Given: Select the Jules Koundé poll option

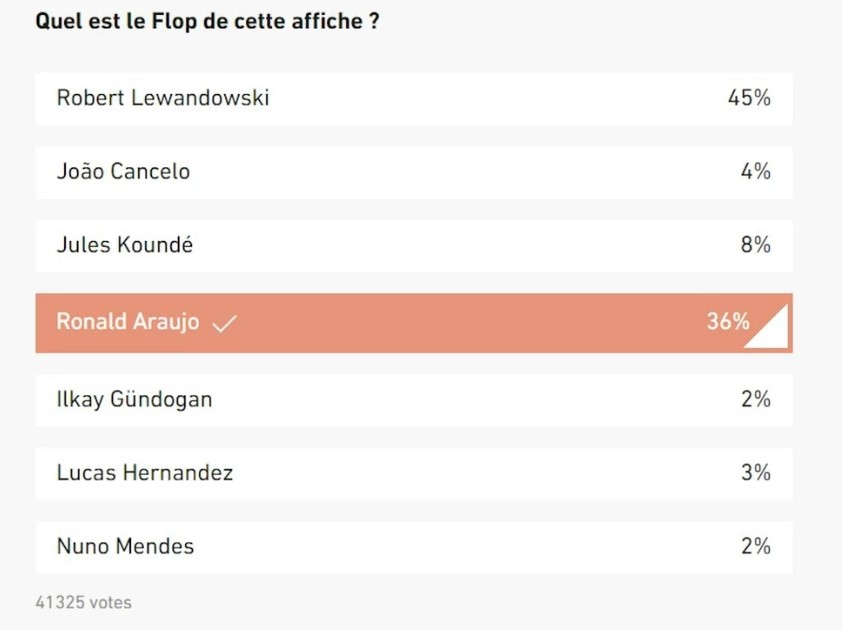Looking at the screenshot, I should (414, 245).
